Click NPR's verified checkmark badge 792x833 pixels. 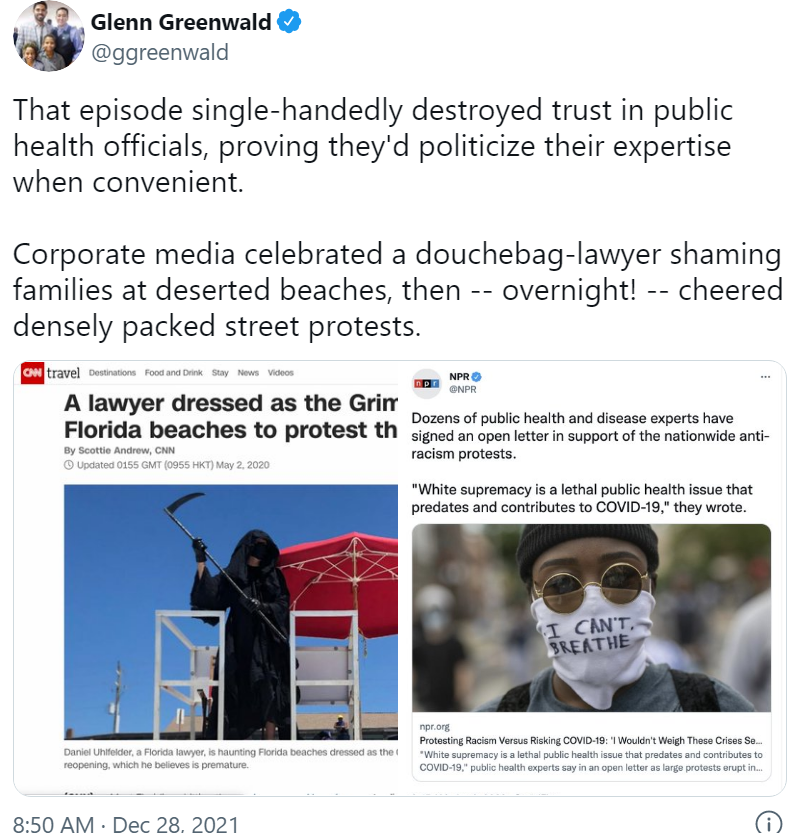click(476, 377)
